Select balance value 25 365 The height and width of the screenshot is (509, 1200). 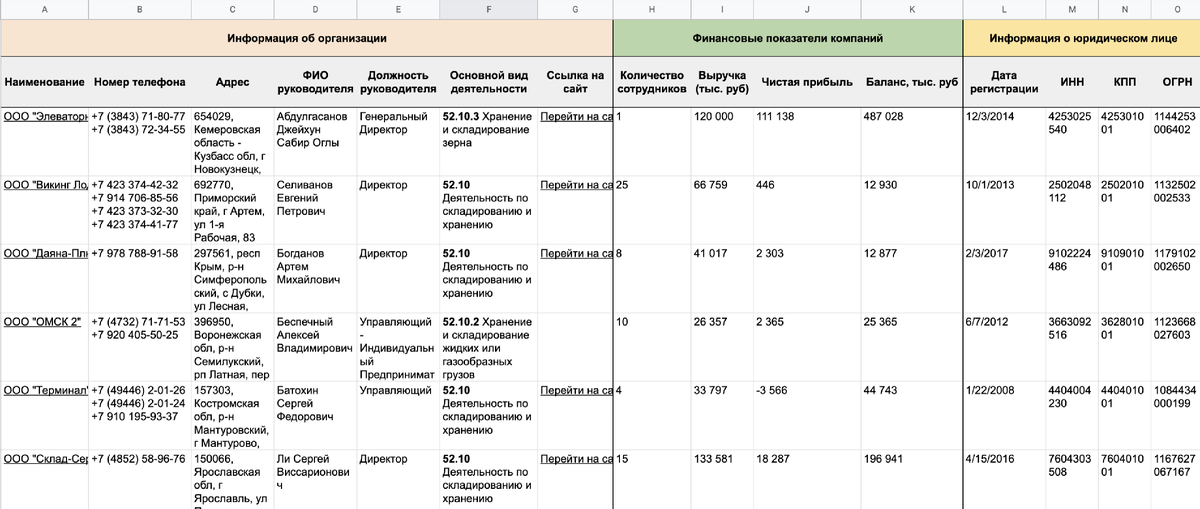pyautogui.click(x=911, y=346)
